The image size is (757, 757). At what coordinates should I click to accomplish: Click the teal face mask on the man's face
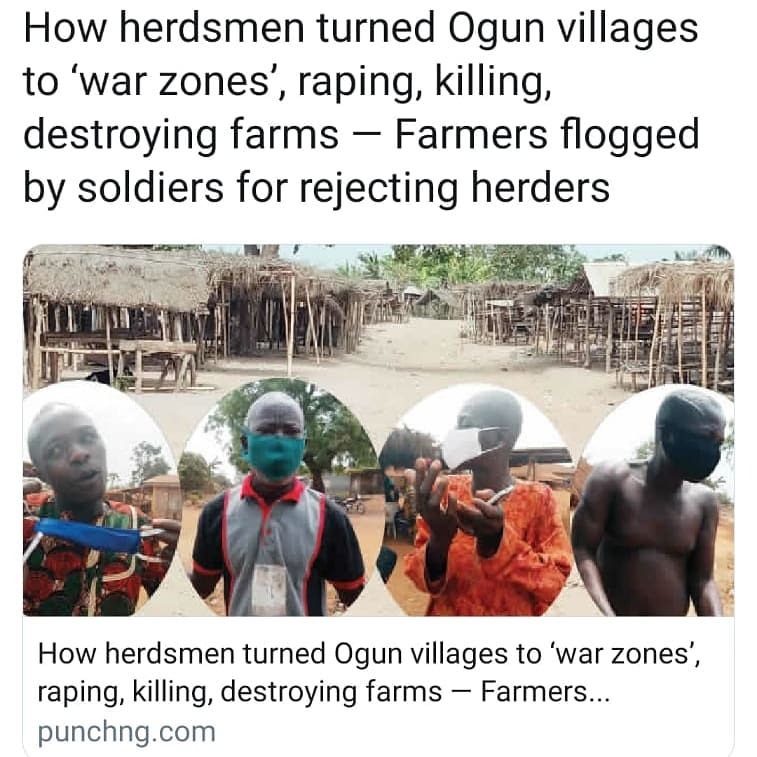(x=275, y=456)
